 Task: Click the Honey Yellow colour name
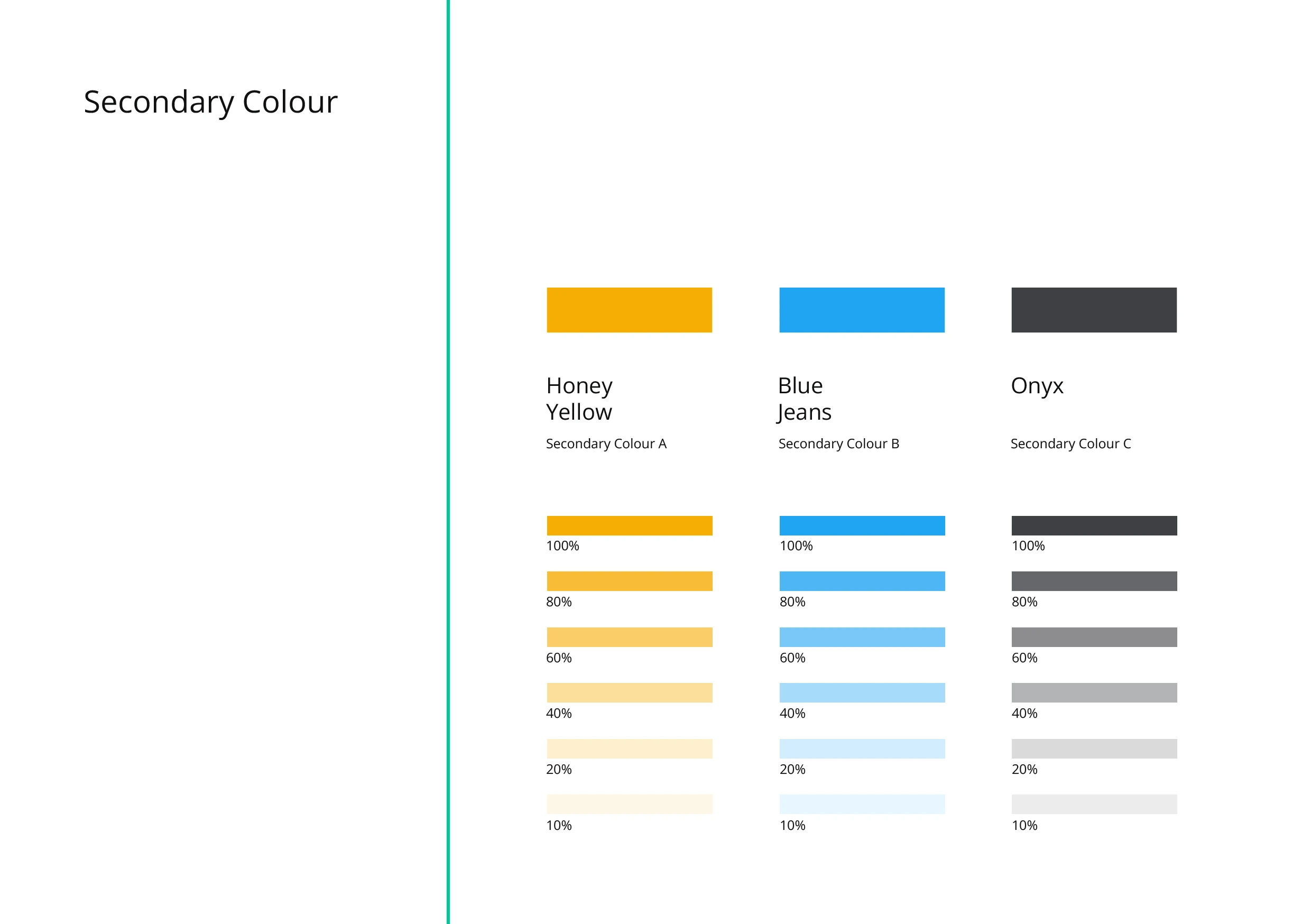(579, 399)
